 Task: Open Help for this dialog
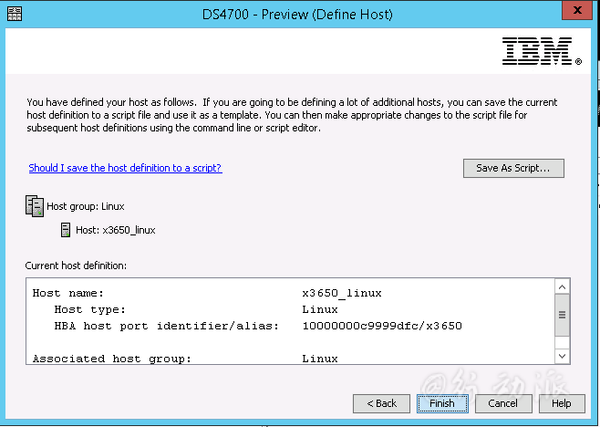click(x=562, y=403)
